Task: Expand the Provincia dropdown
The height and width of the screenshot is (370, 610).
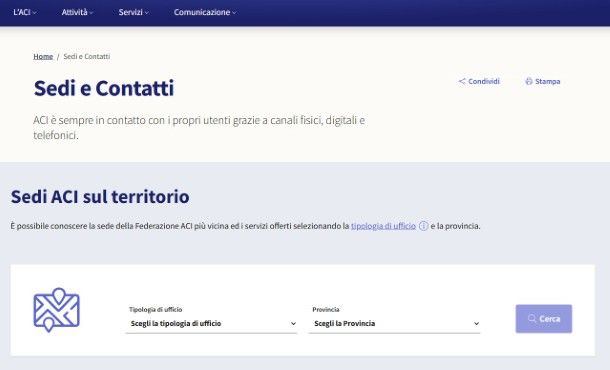Action: pos(394,323)
